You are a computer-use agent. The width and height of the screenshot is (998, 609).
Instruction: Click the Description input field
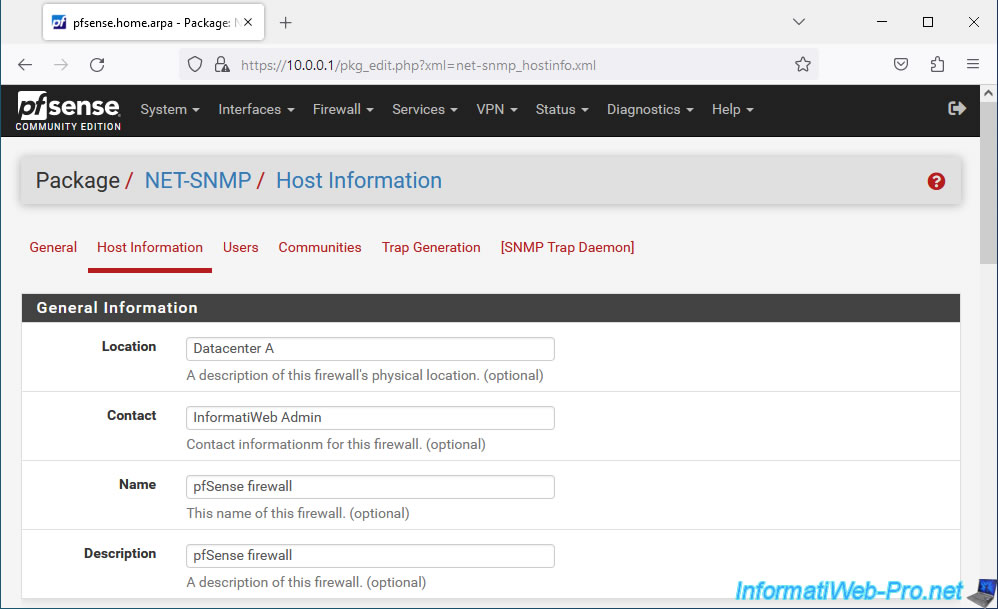pyautogui.click(x=370, y=556)
